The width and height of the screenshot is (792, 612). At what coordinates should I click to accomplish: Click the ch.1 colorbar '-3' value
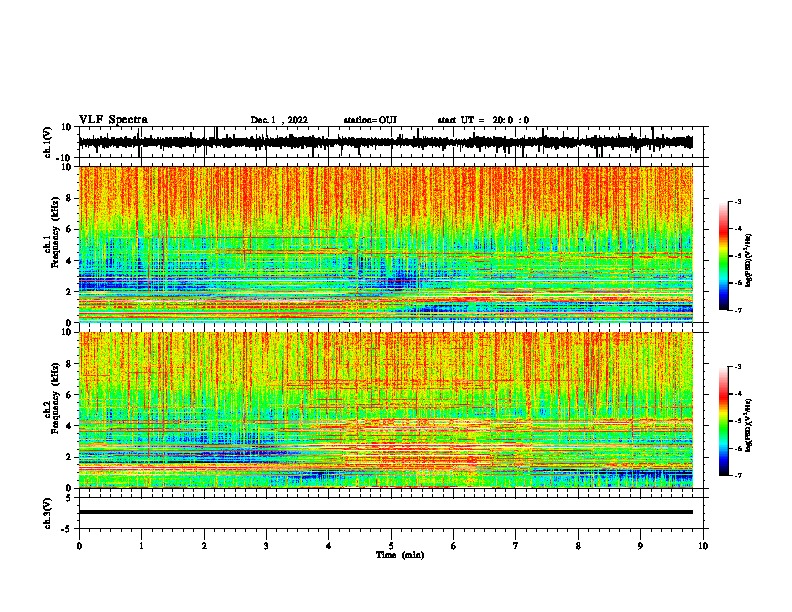tap(737, 201)
